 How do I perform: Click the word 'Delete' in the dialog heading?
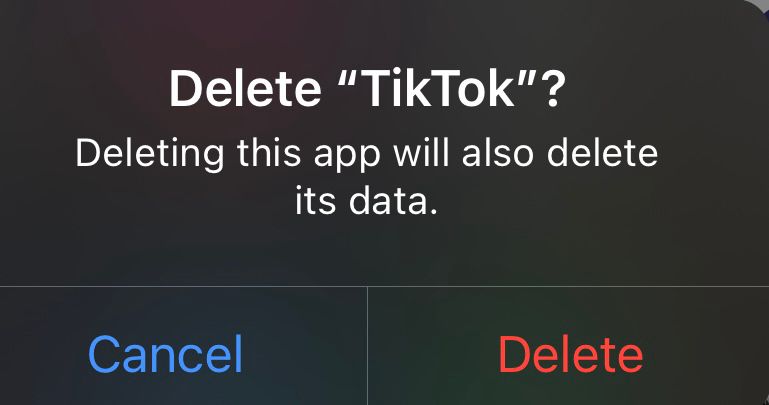(245, 89)
